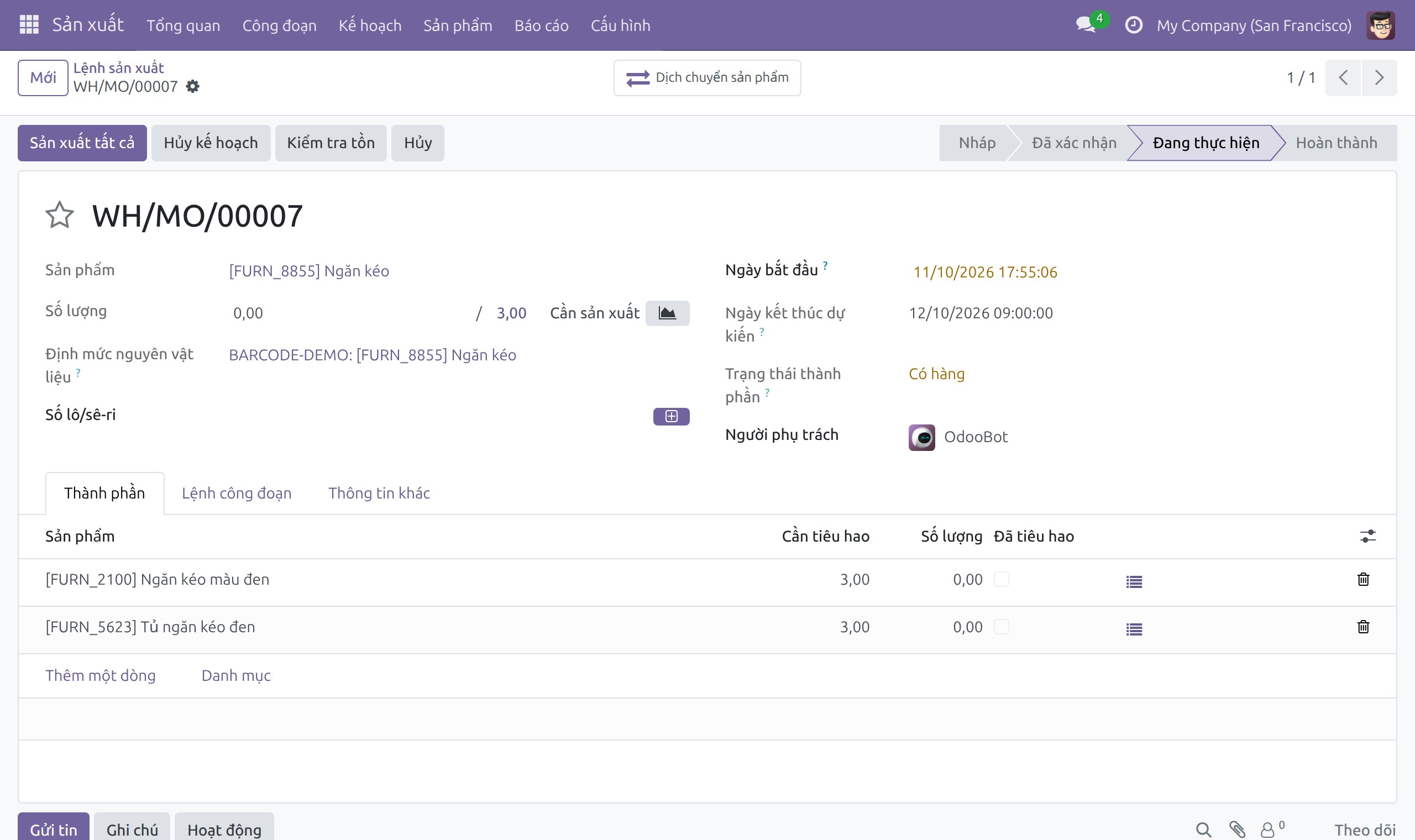The width and height of the screenshot is (1415, 840).
Task: Open My Company (San Francisco) company switcher
Action: tap(1254, 25)
